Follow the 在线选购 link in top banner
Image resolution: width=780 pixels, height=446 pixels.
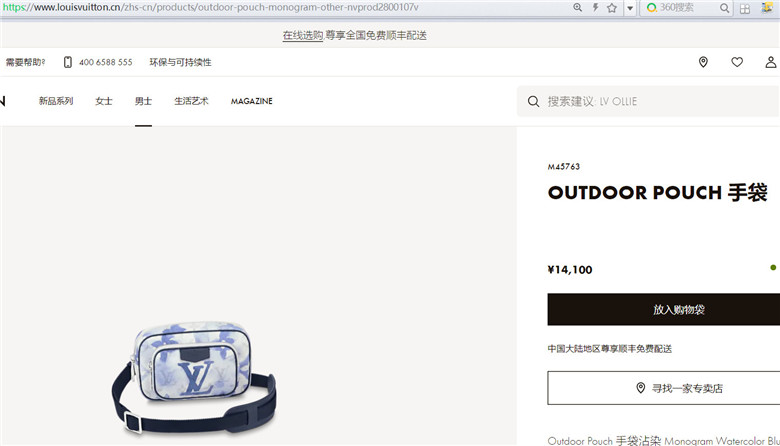pyautogui.click(x=303, y=35)
